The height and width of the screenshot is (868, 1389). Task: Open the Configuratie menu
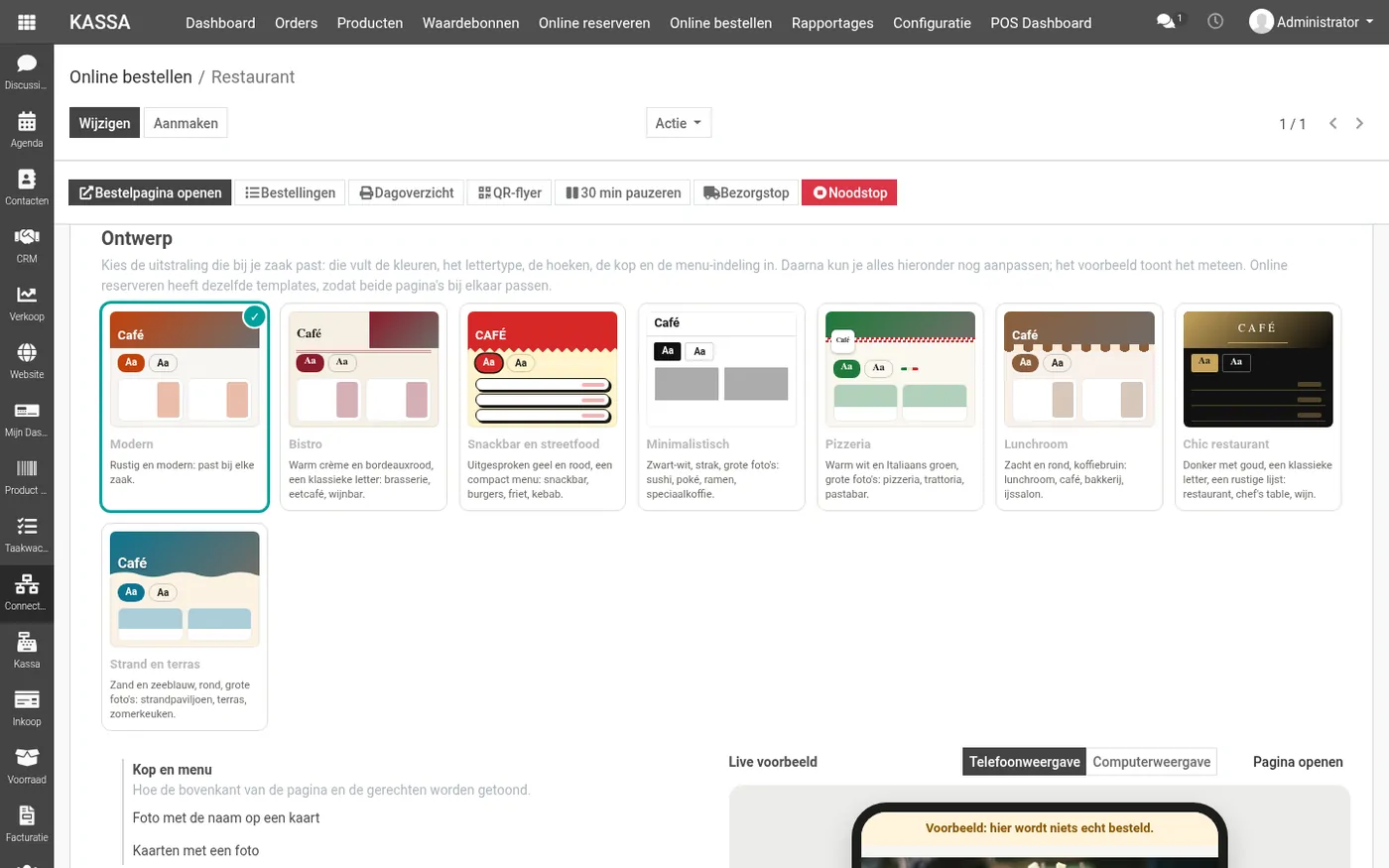(932, 23)
